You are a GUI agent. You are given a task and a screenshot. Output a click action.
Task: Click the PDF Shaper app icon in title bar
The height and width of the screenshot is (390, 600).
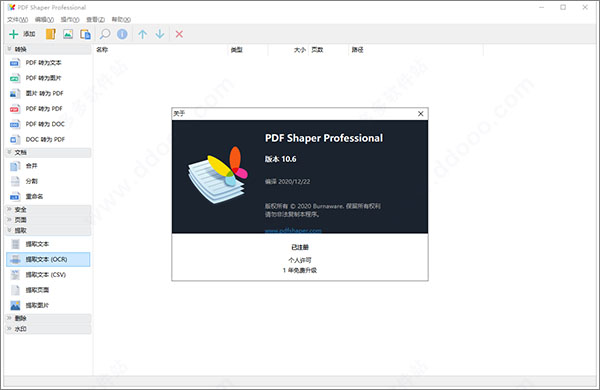pyautogui.click(x=11, y=7)
